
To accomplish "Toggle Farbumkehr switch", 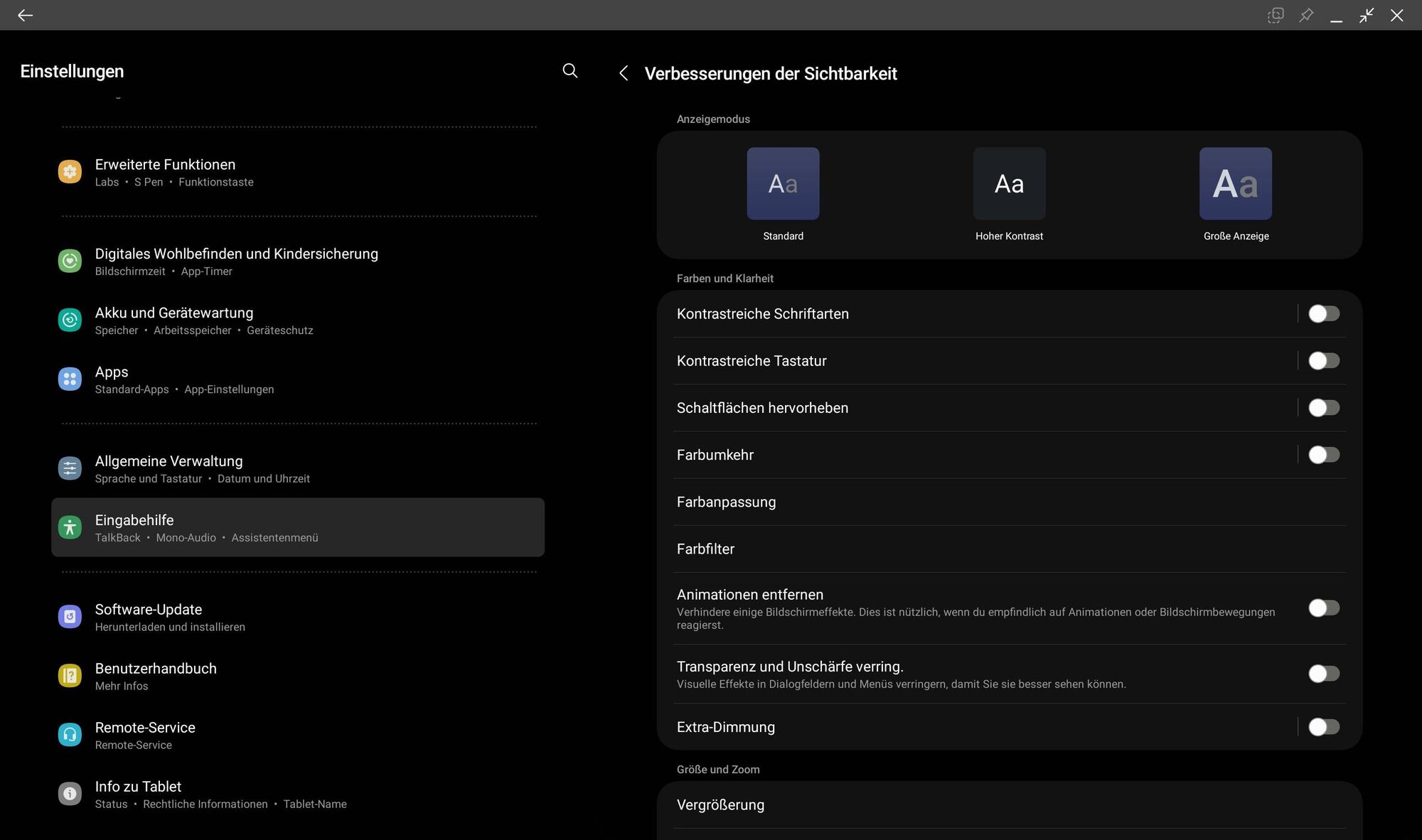I will (1324, 455).
